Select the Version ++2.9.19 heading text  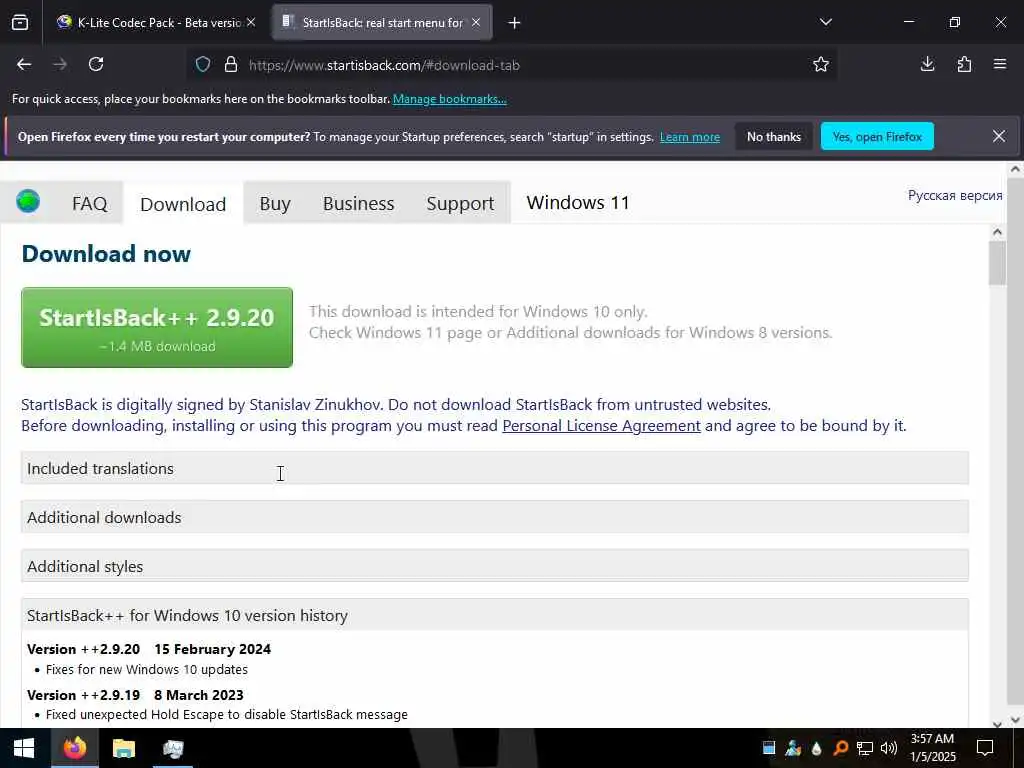click(135, 695)
